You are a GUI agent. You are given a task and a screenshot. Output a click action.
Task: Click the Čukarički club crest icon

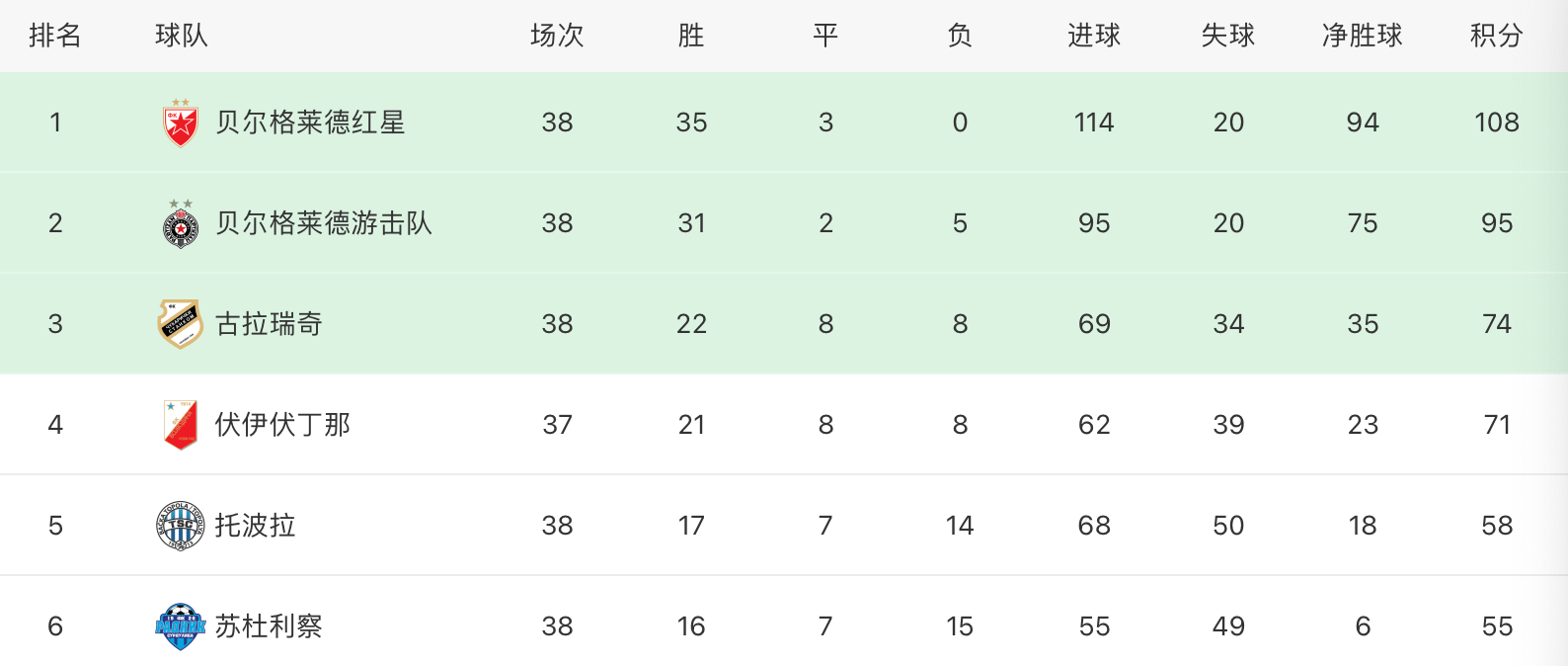(181, 324)
